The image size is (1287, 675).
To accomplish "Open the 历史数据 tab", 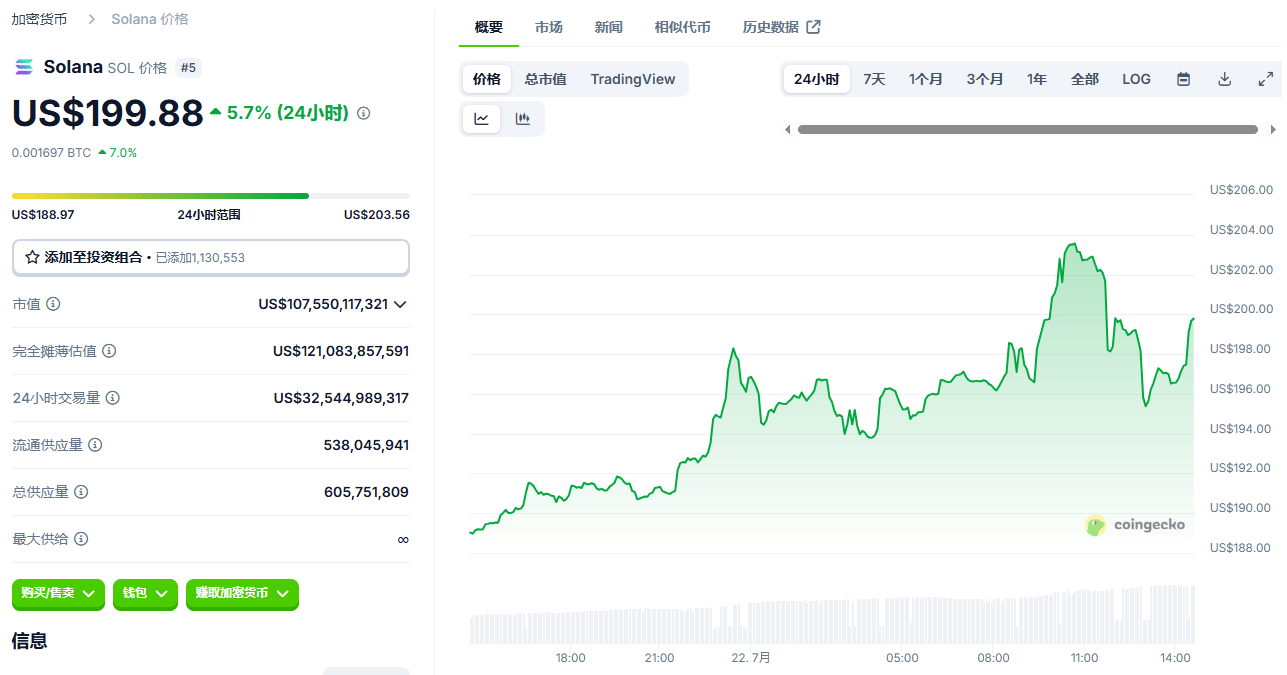I will [771, 27].
